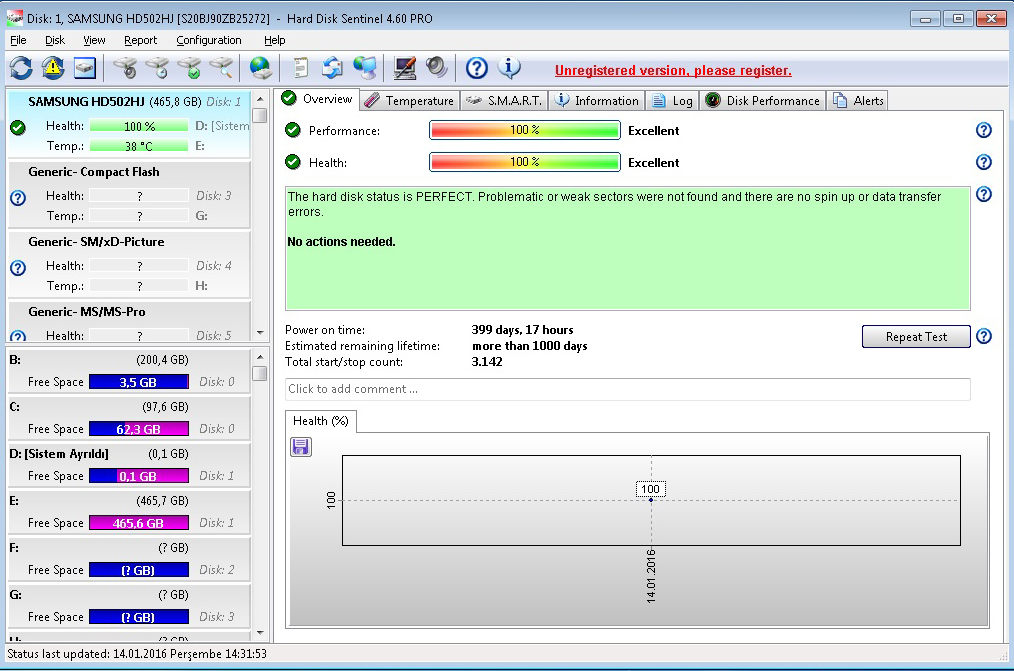Click the send report envelope icon
The image size is (1014, 671).
coord(332,68)
